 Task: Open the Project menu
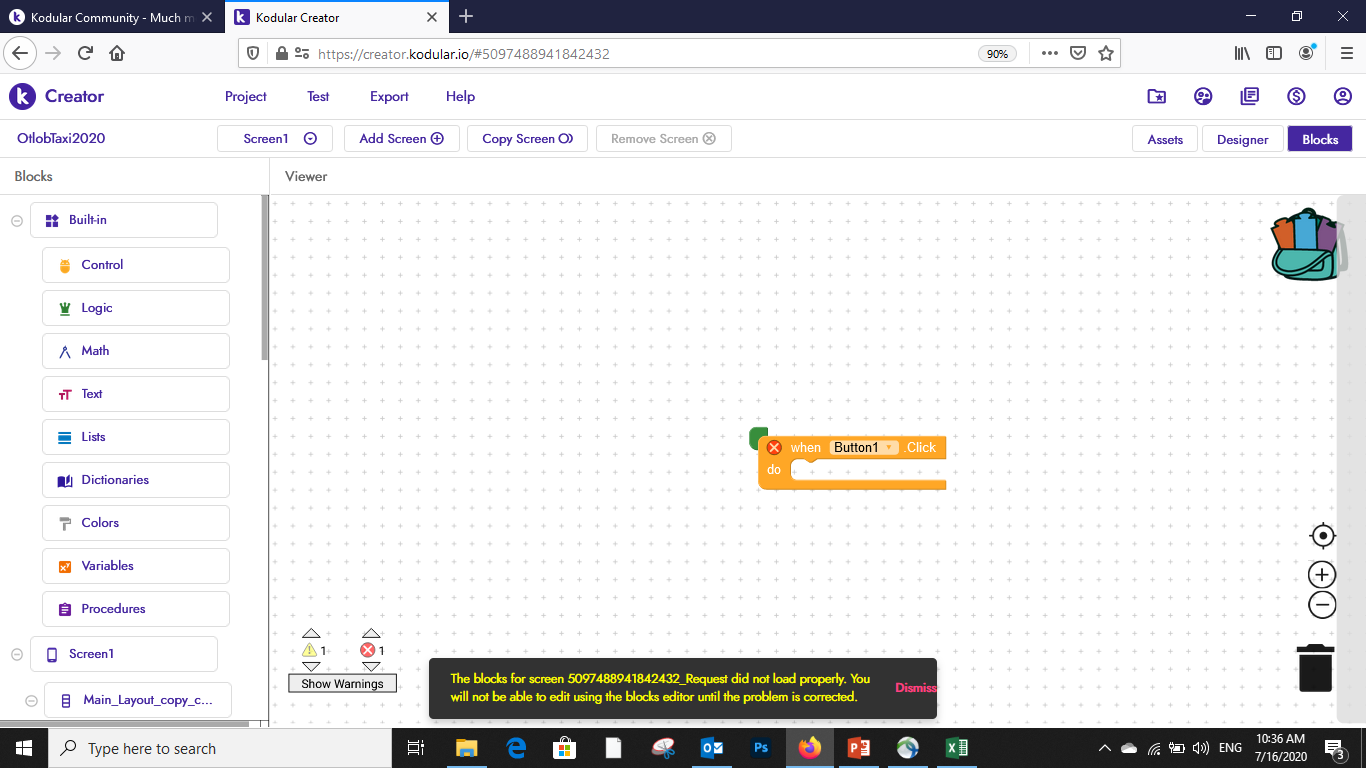click(x=246, y=96)
